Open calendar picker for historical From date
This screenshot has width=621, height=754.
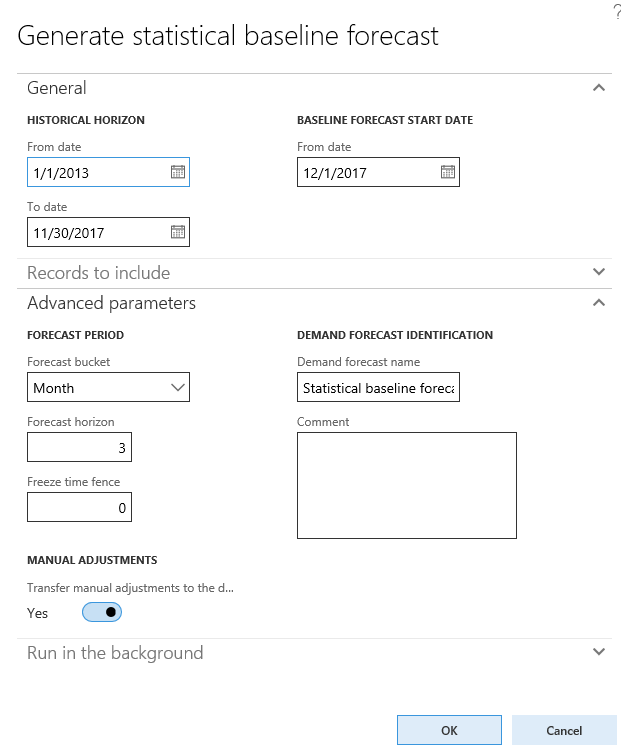(x=177, y=172)
